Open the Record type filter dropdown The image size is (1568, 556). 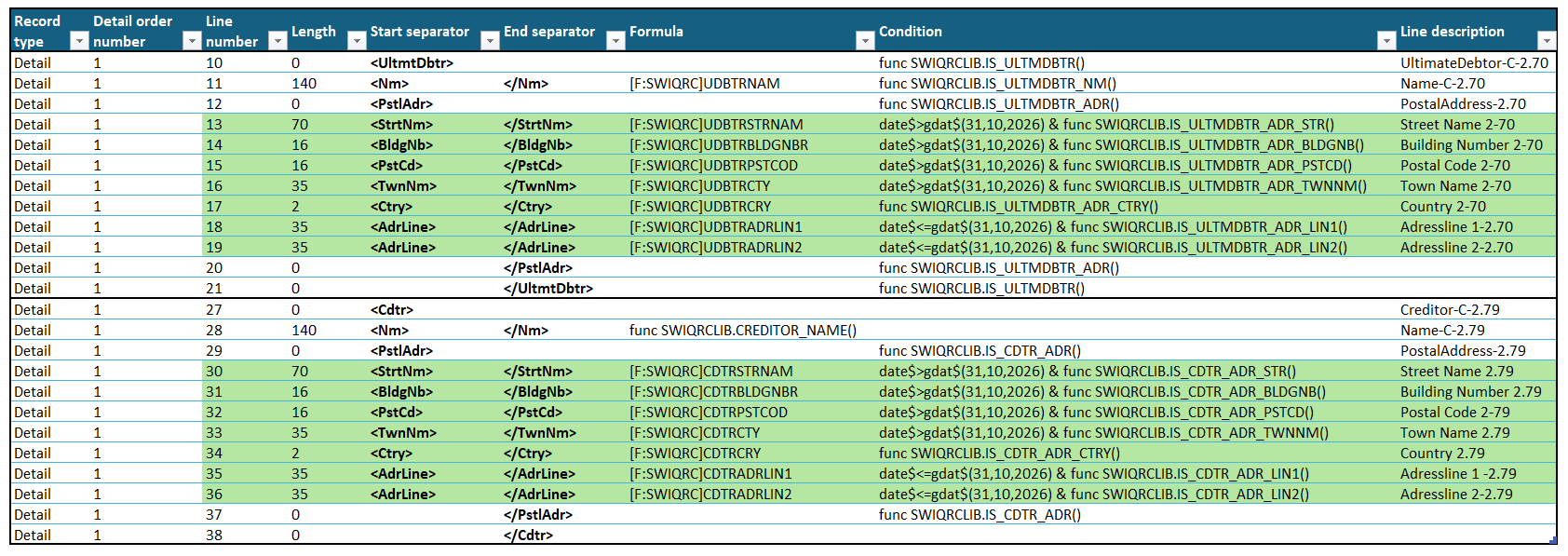79,41
